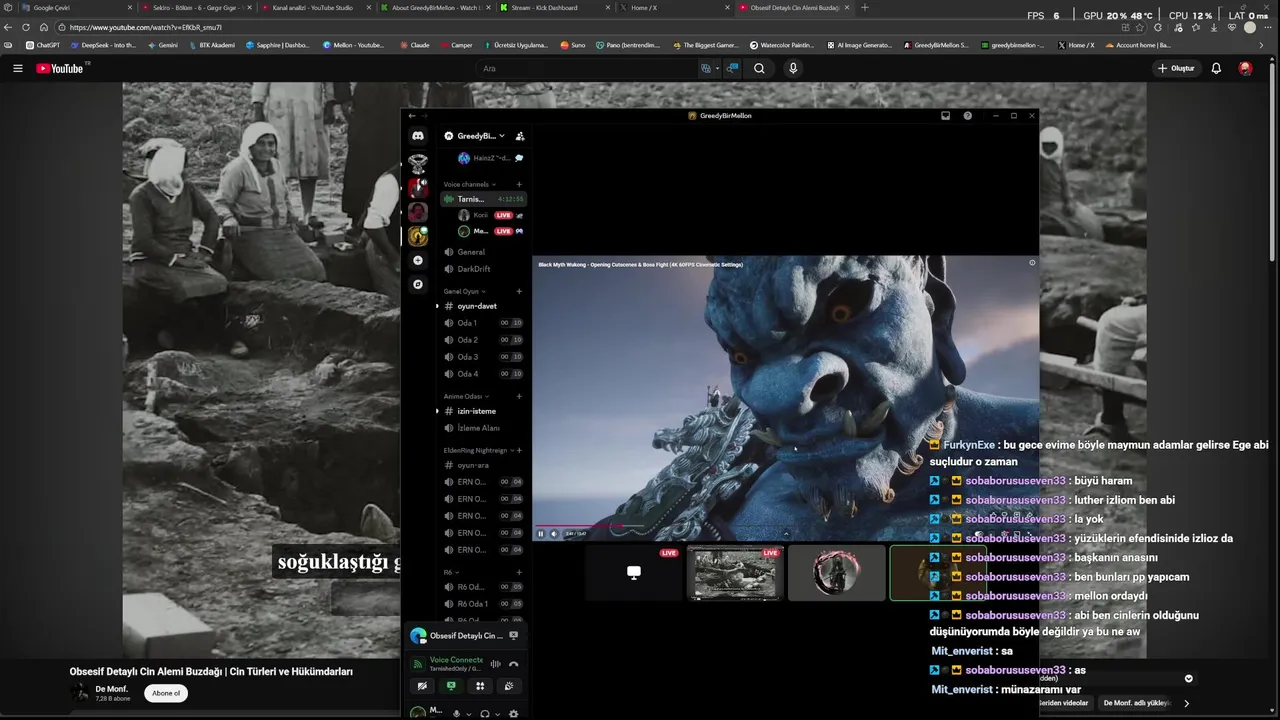This screenshot has width=1280, height=720.
Task: Join the İzleme Alanı voice channel
Action: tap(484, 428)
